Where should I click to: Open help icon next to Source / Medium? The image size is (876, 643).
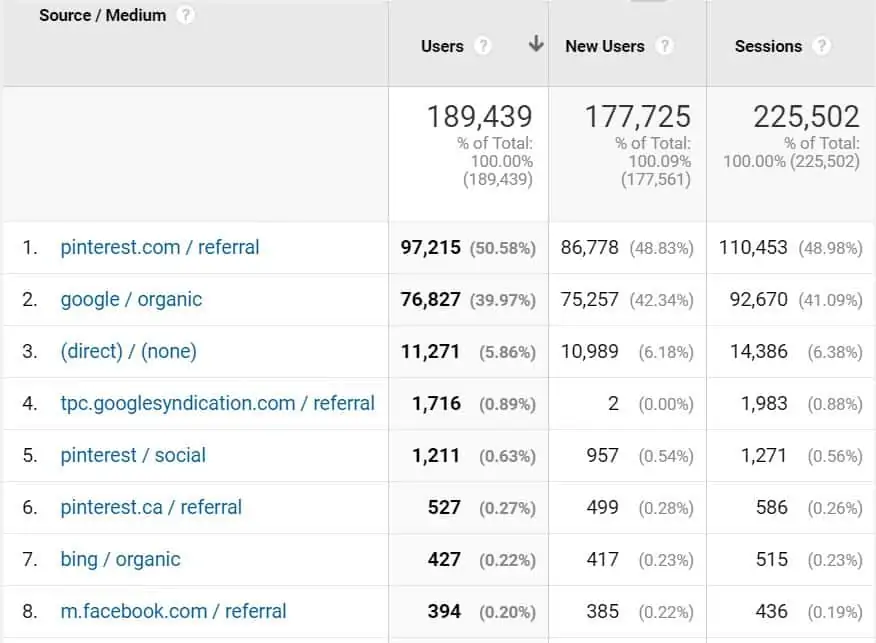185,15
